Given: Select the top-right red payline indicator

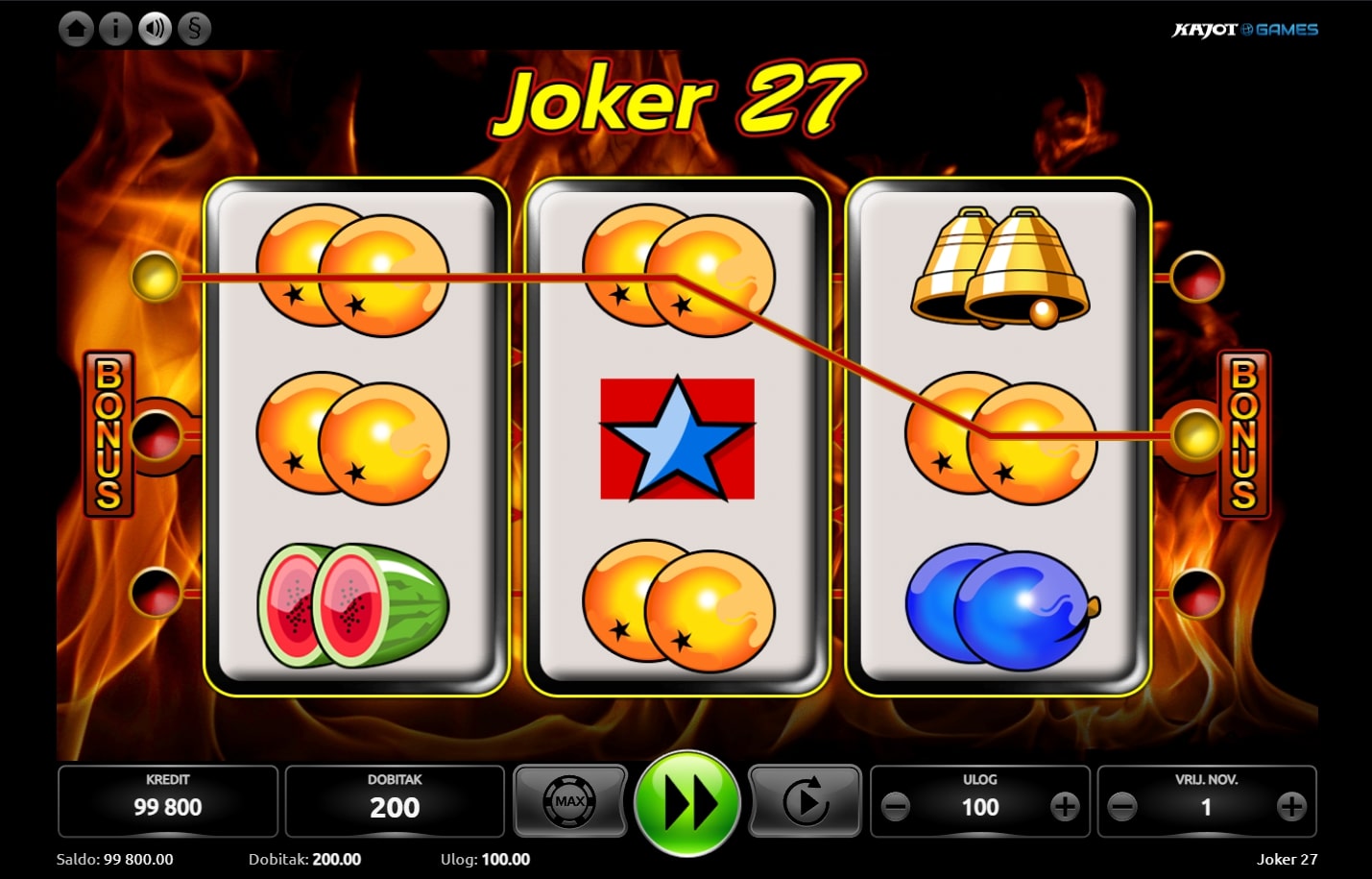Looking at the screenshot, I should point(1197,278).
